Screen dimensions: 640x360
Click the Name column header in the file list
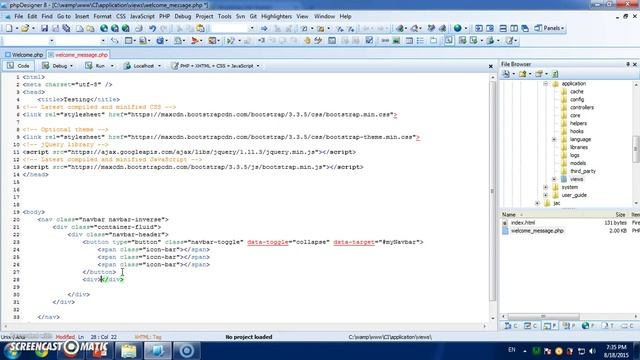pos(509,215)
